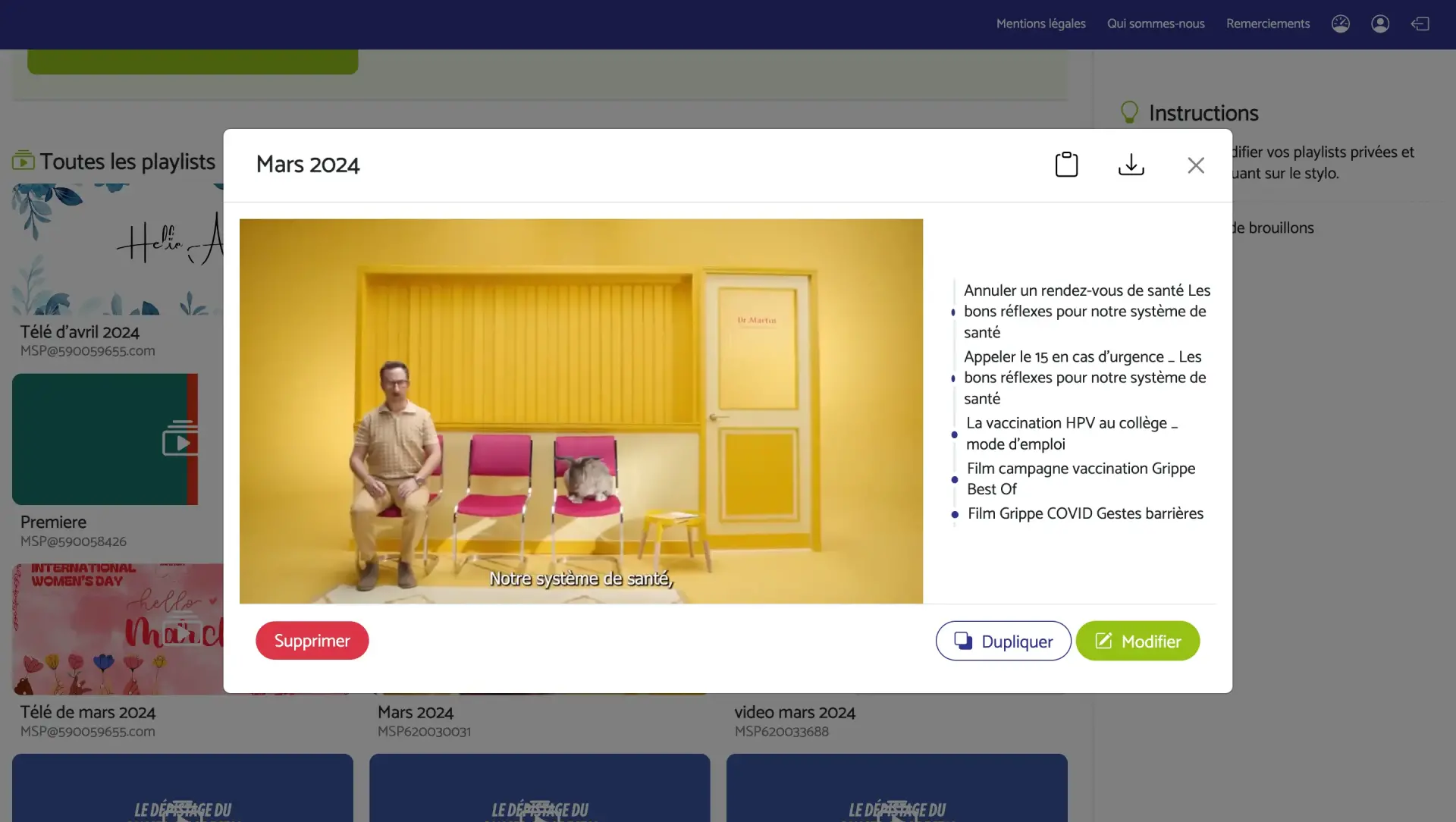
Task: Click the playlist icon beside Toutes les playlists
Action: pos(23,161)
